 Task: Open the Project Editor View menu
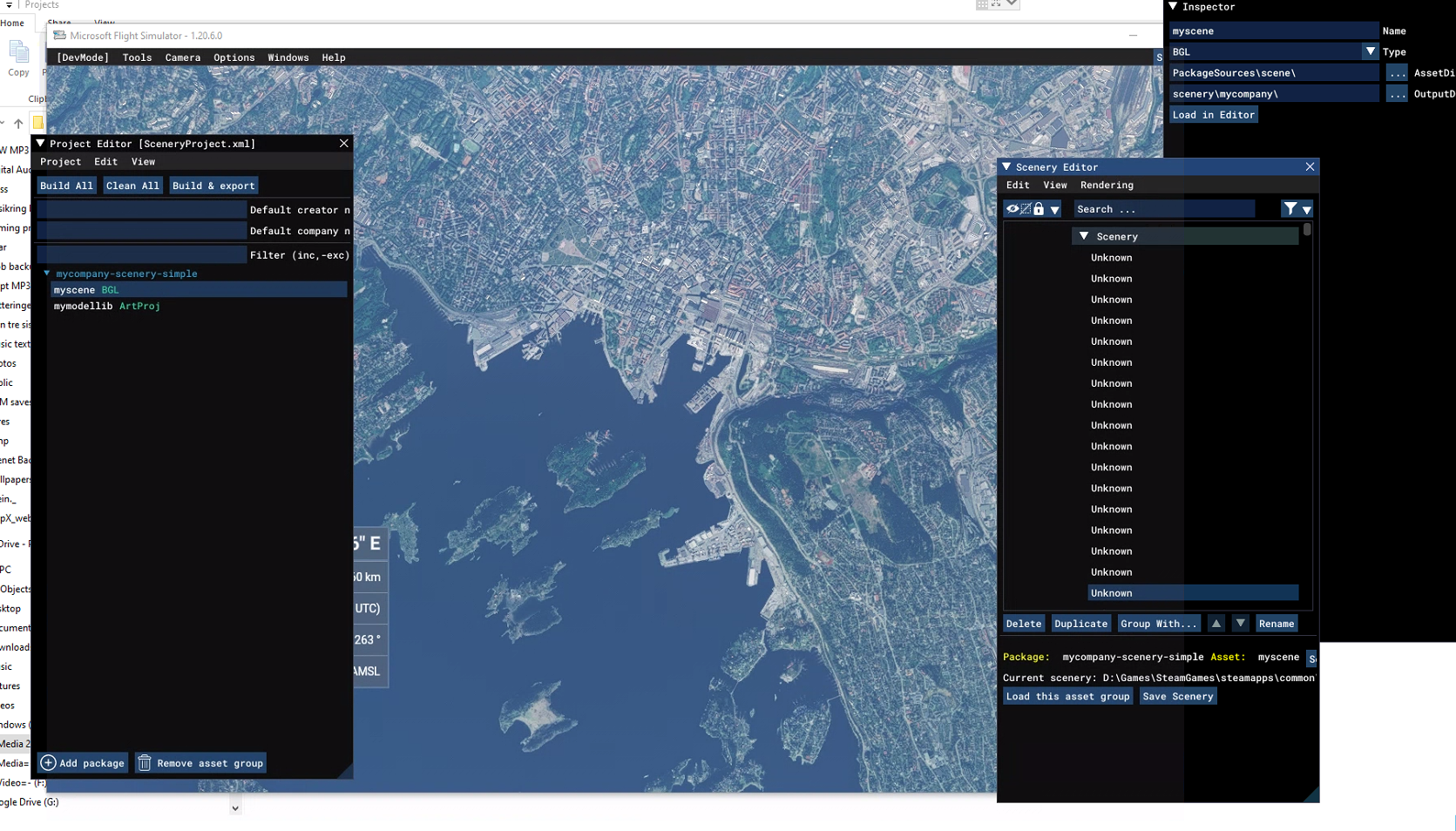(x=143, y=161)
